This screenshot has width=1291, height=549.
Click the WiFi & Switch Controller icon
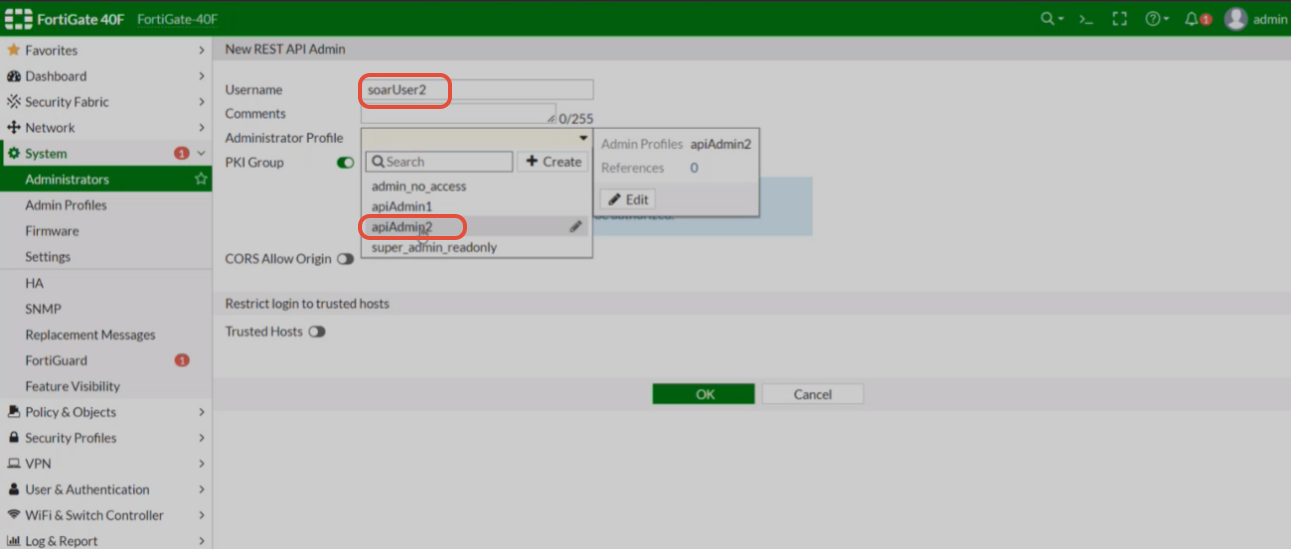pyautogui.click(x=14, y=516)
